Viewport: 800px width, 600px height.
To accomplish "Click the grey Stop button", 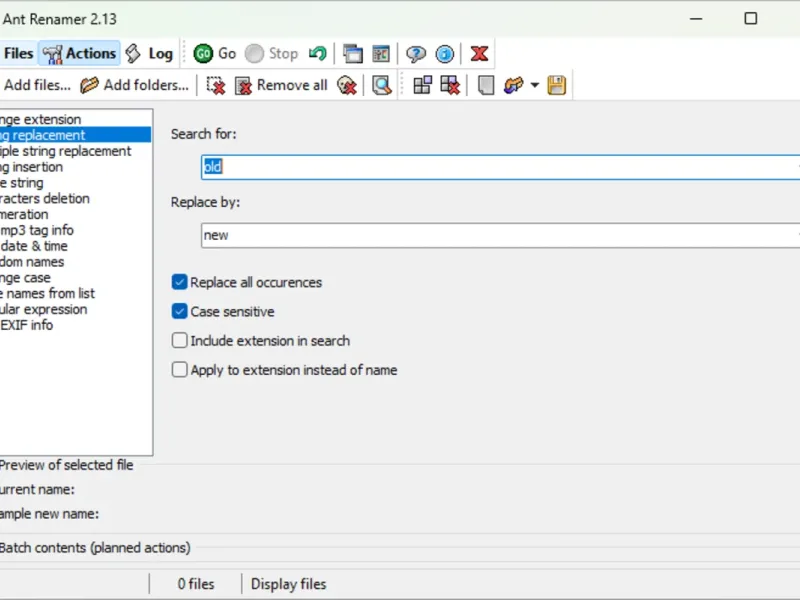I will click(x=271, y=53).
